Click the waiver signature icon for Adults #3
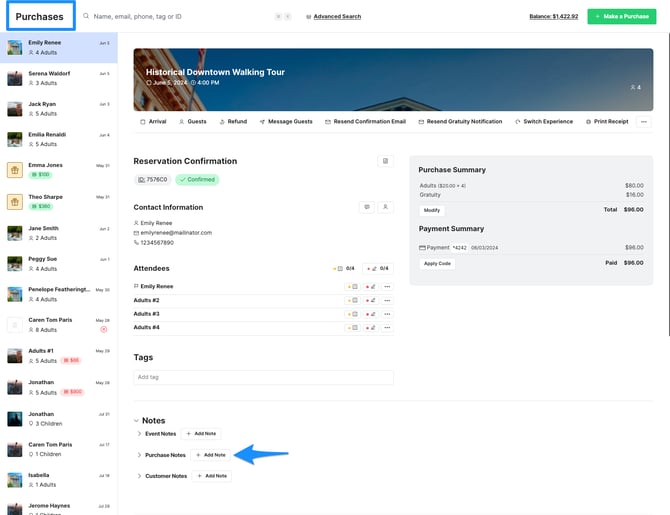Viewport: 670px width, 515px height. pyautogui.click(x=370, y=314)
